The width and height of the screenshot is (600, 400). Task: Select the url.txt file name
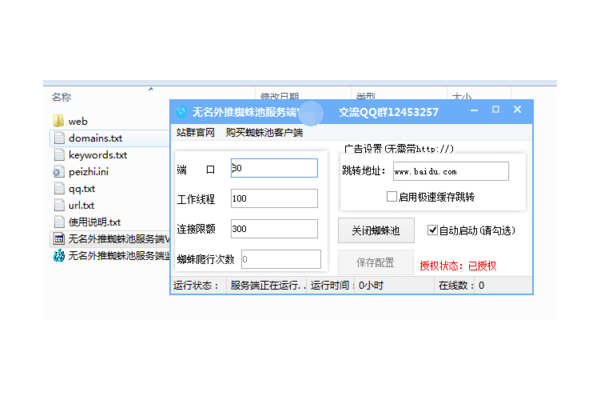point(81,206)
